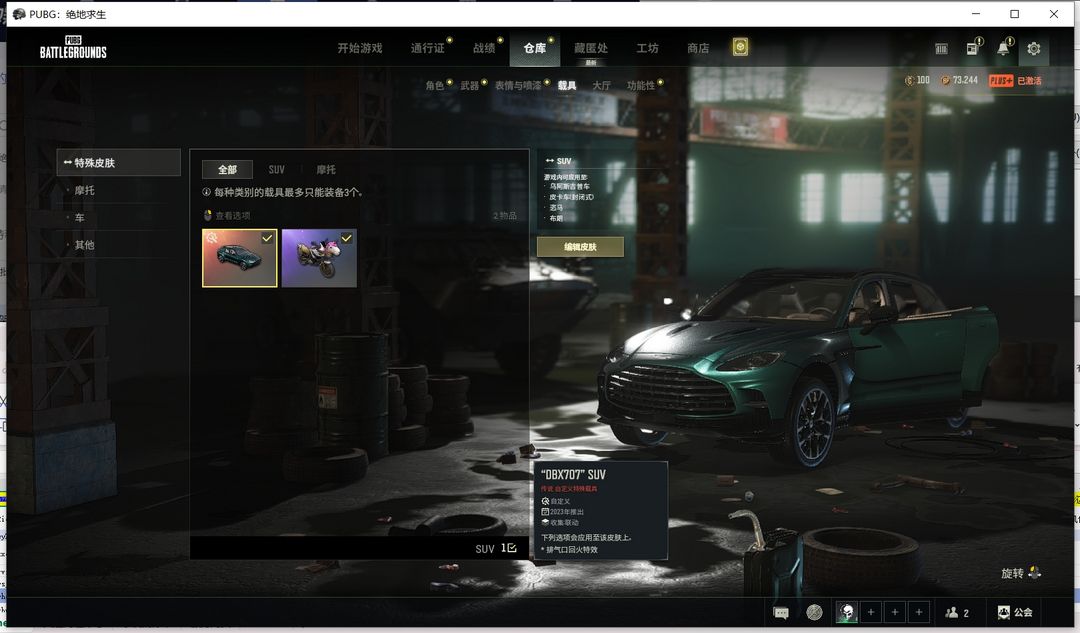Click the BP 73,244 balance
The image size is (1080, 633).
(959, 81)
